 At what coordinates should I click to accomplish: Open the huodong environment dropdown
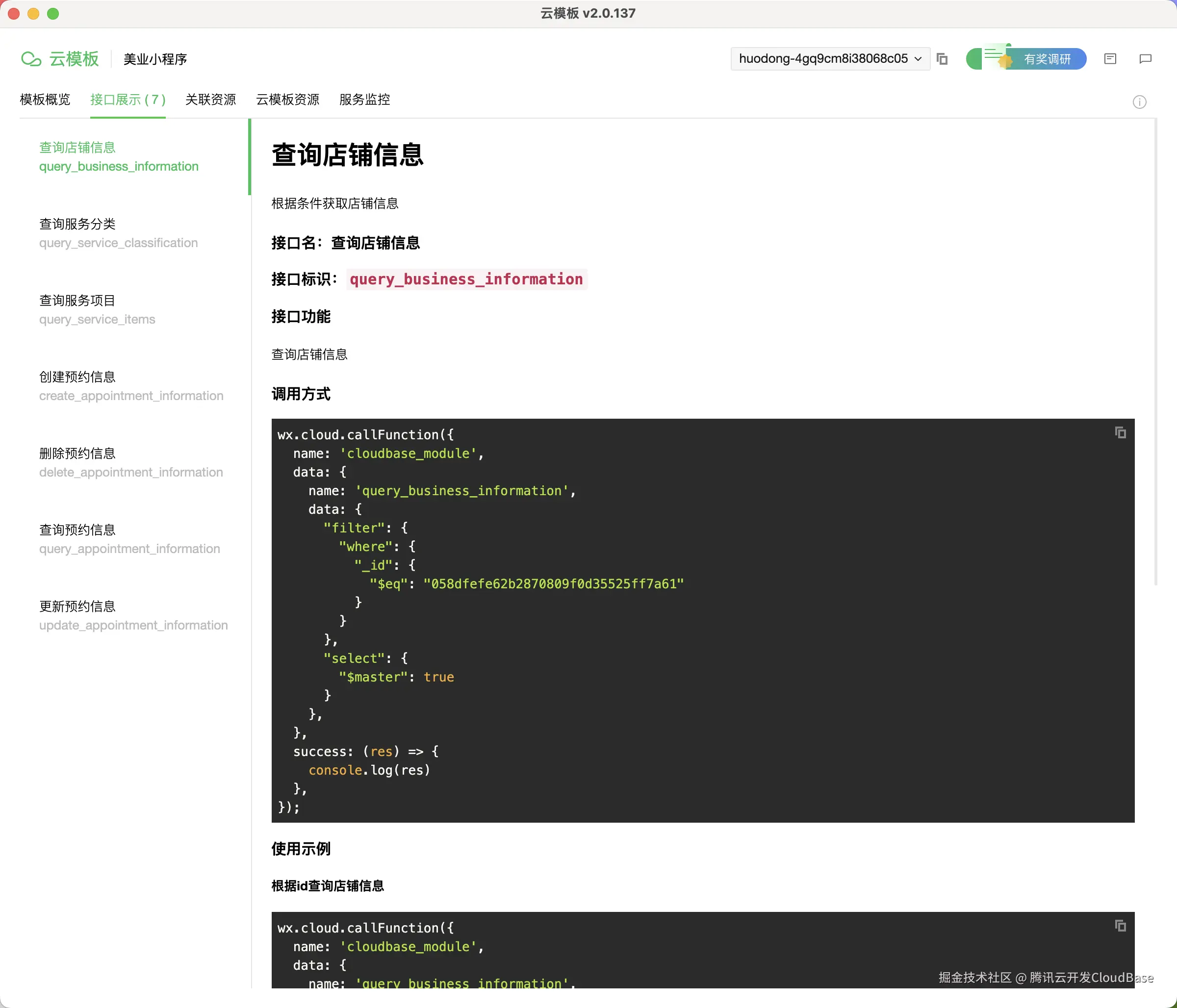(829, 59)
